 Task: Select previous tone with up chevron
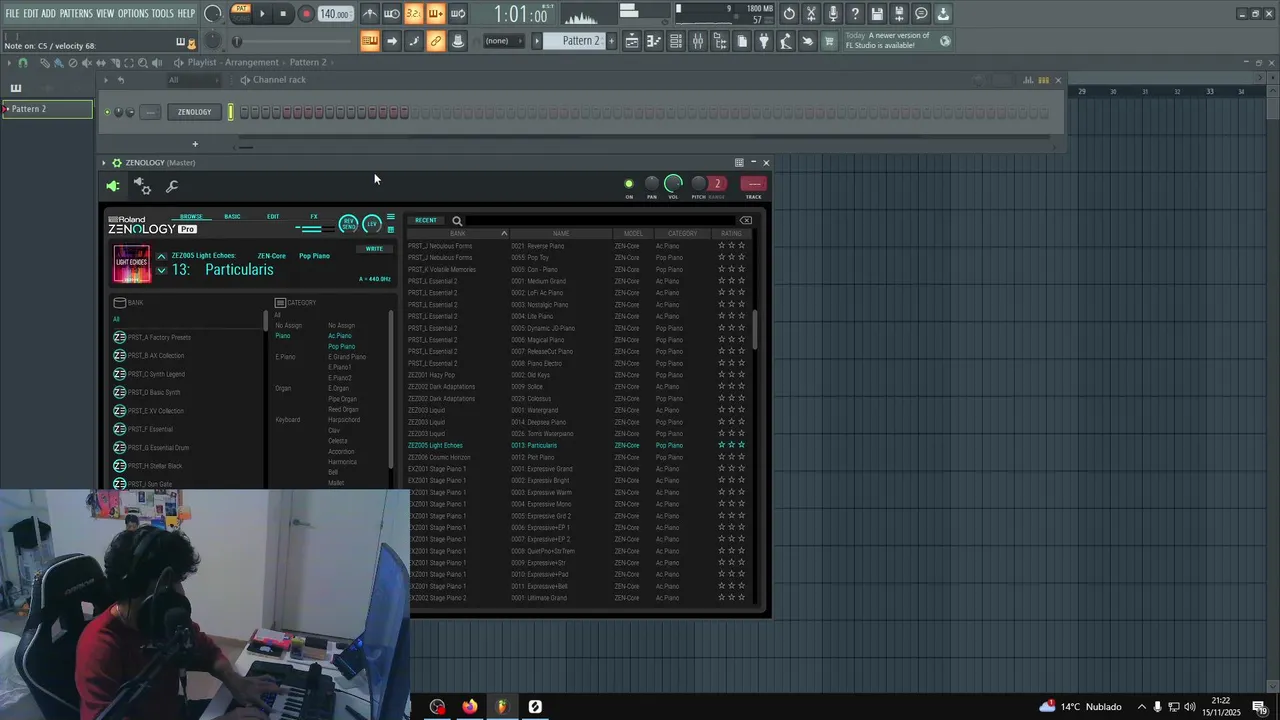pyautogui.click(x=161, y=256)
